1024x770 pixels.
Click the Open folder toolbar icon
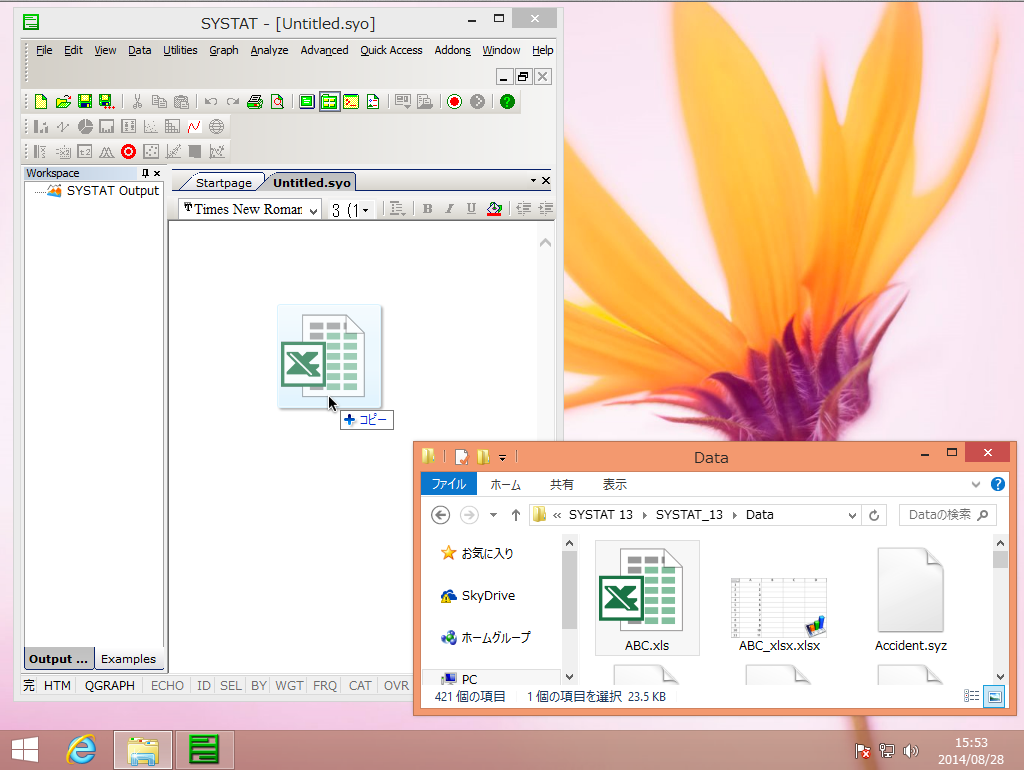tap(63, 101)
